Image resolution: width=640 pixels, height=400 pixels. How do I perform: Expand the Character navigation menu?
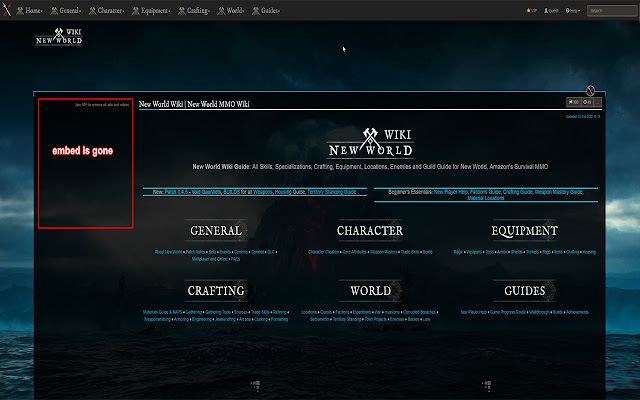click(107, 11)
